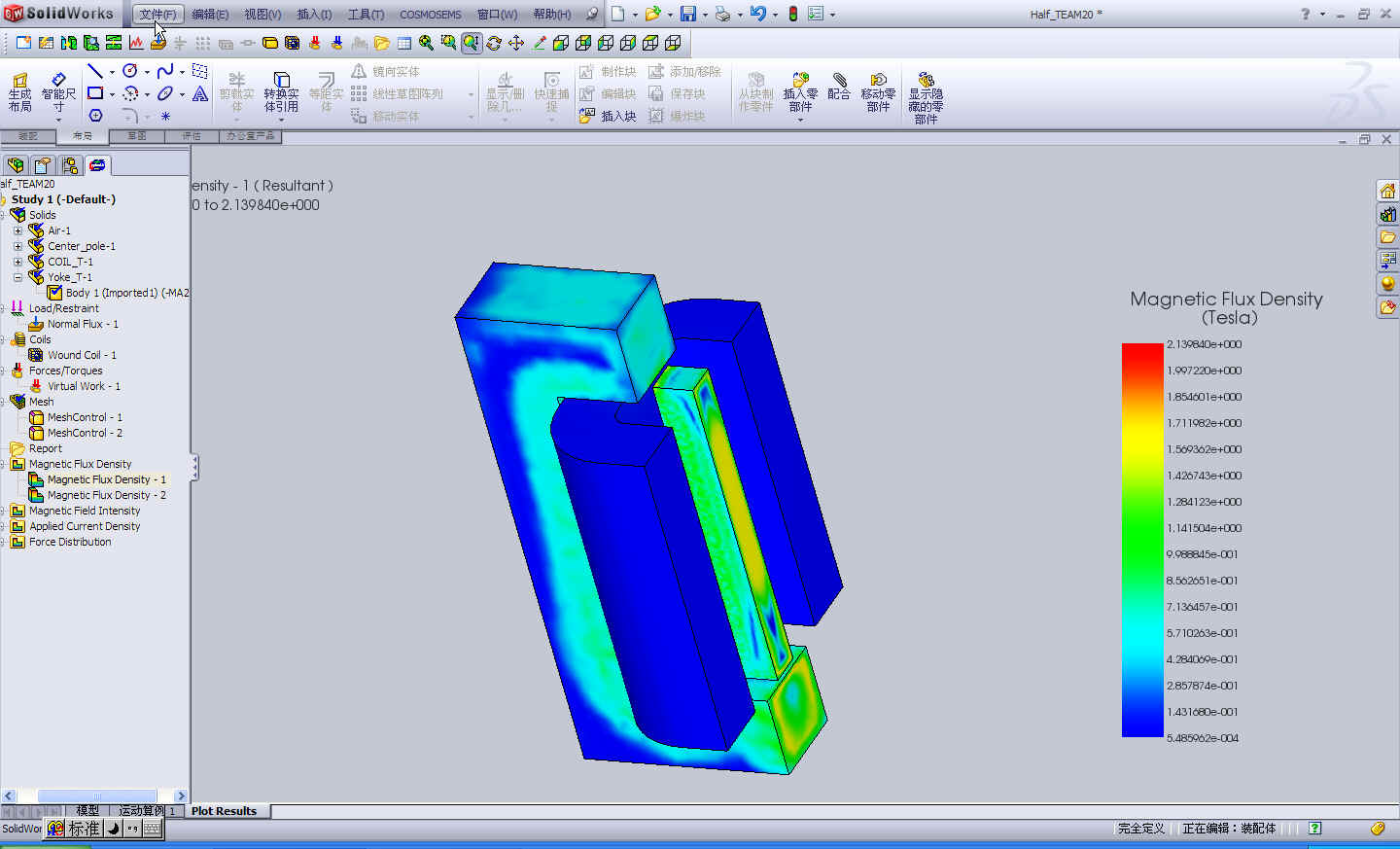Select the sketch text 'A' tool

(x=200, y=93)
